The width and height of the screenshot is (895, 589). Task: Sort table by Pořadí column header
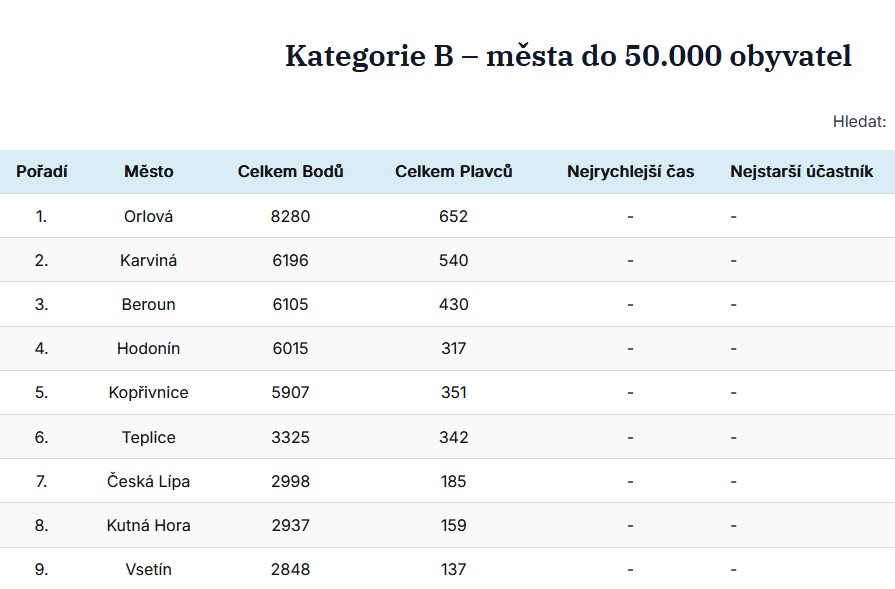point(42,172)
